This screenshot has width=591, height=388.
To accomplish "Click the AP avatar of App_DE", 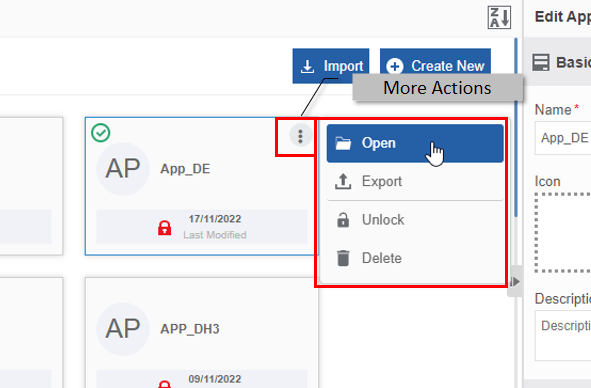I will [x=123, y=169].
